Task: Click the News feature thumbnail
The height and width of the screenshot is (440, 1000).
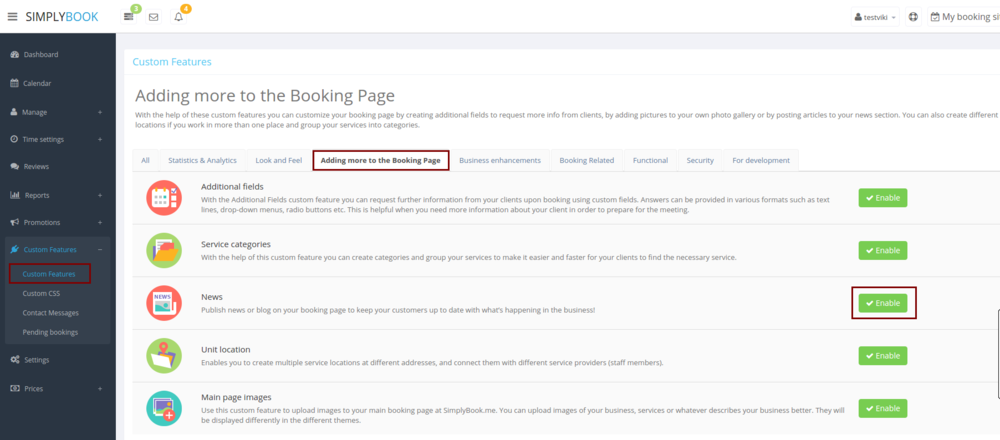Action: pos(163,303)
